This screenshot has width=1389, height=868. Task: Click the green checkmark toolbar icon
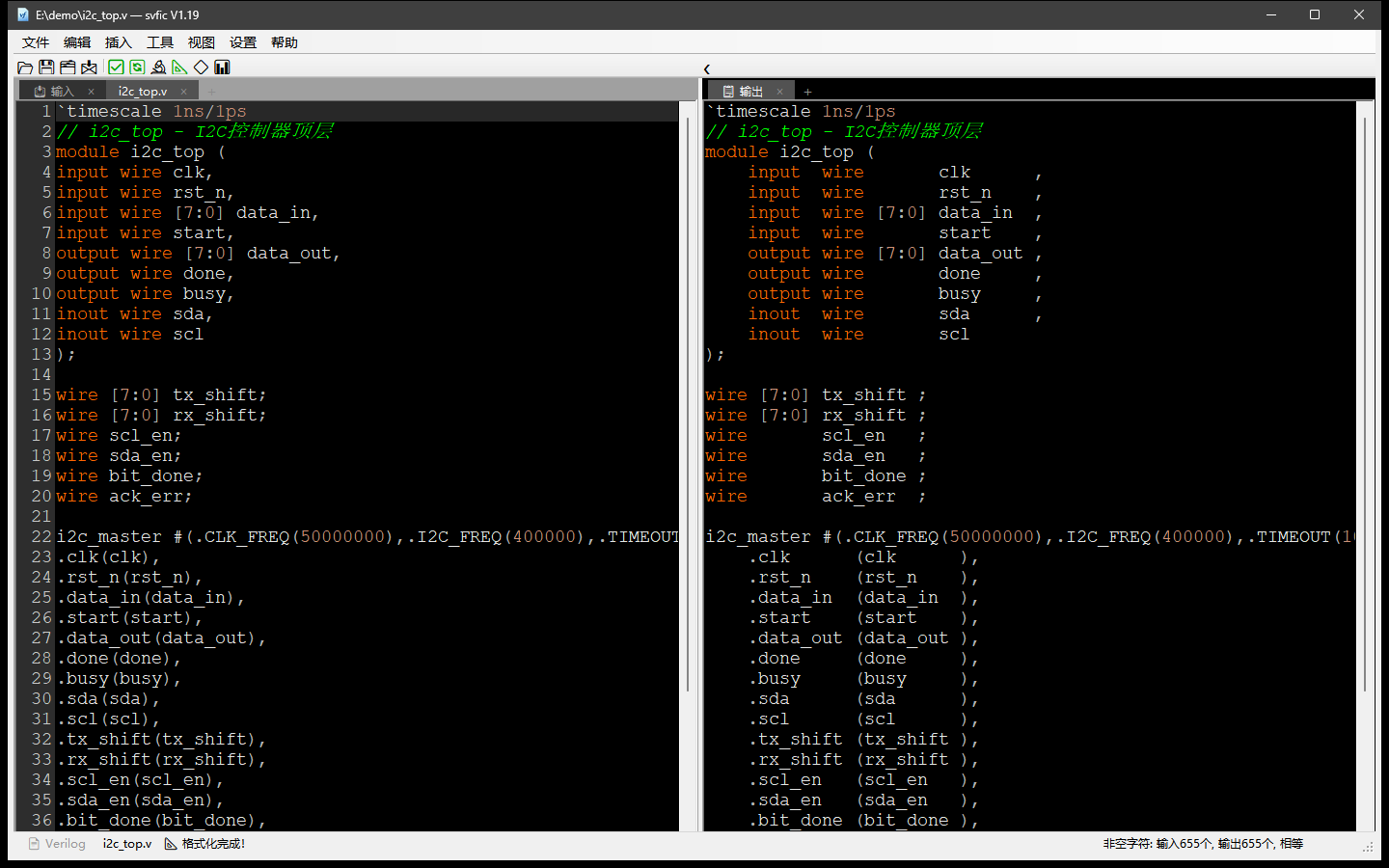[x=116, y=68]
